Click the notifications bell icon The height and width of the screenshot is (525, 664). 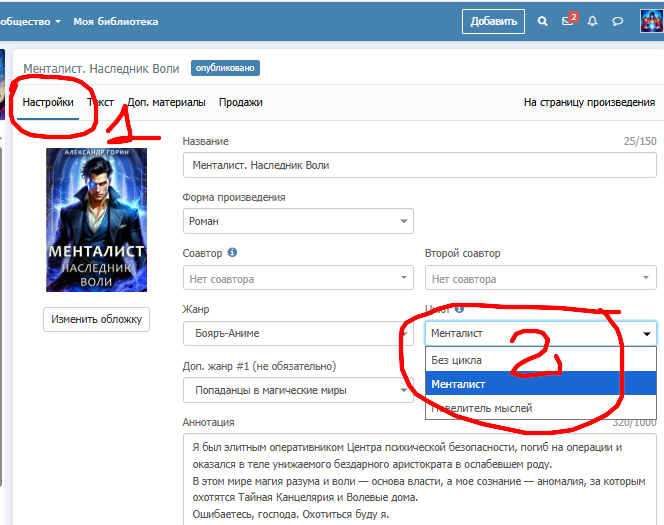point(593,21)
